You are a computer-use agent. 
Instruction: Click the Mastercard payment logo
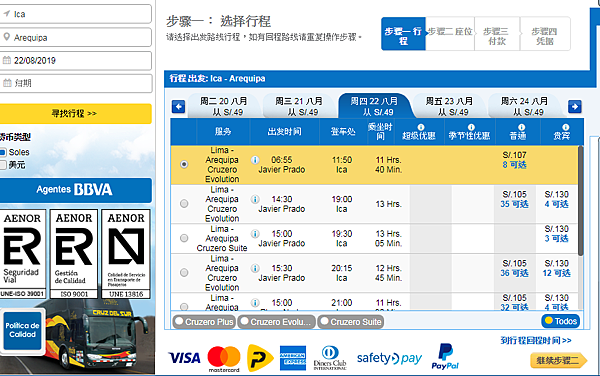pos(224,358)
